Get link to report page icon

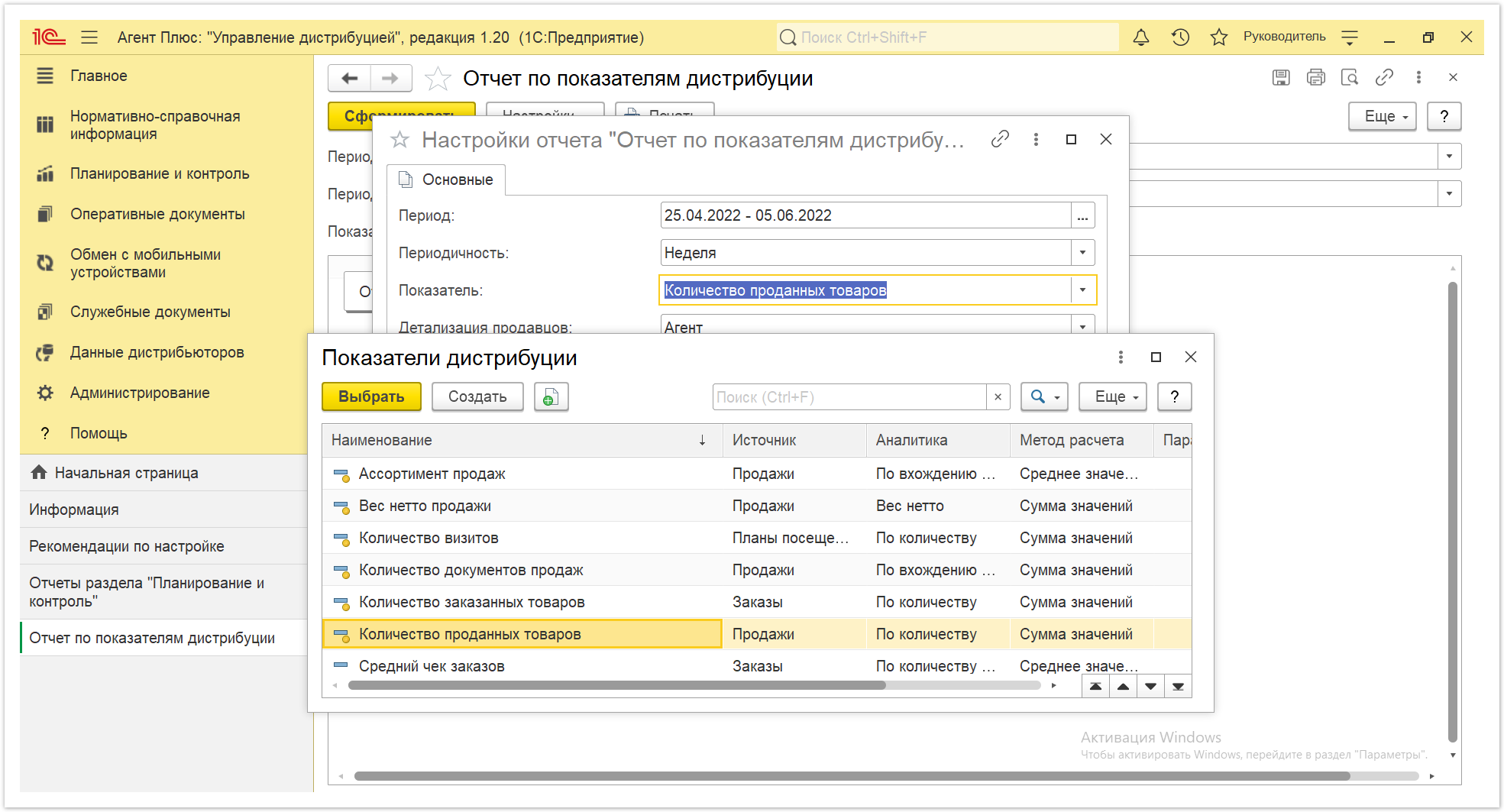[x=1384, y=77]
